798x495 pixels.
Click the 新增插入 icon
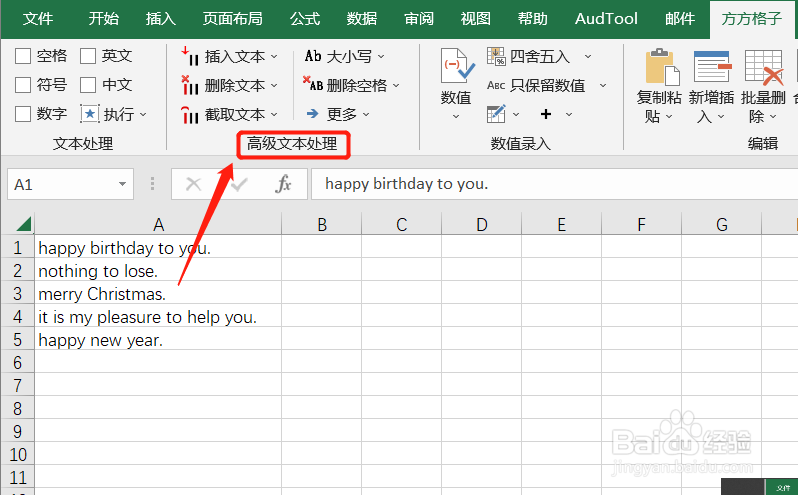[x=712, y=67]
